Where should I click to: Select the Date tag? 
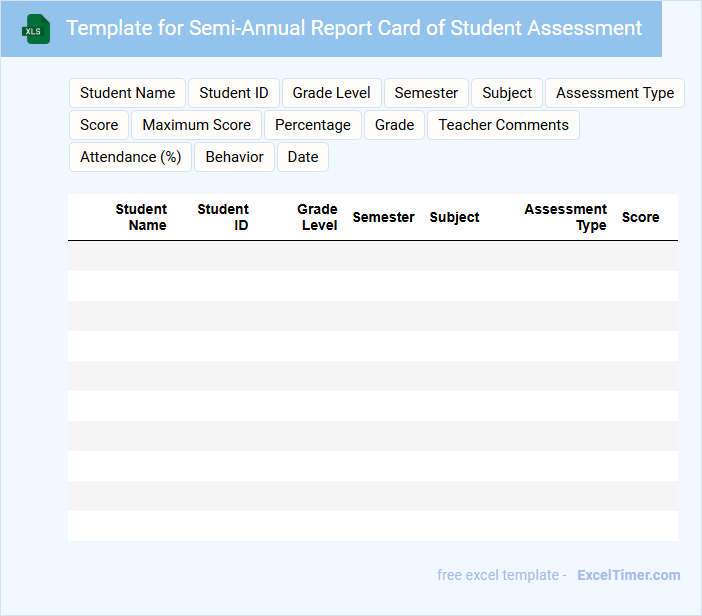click(x=303, y=157)
